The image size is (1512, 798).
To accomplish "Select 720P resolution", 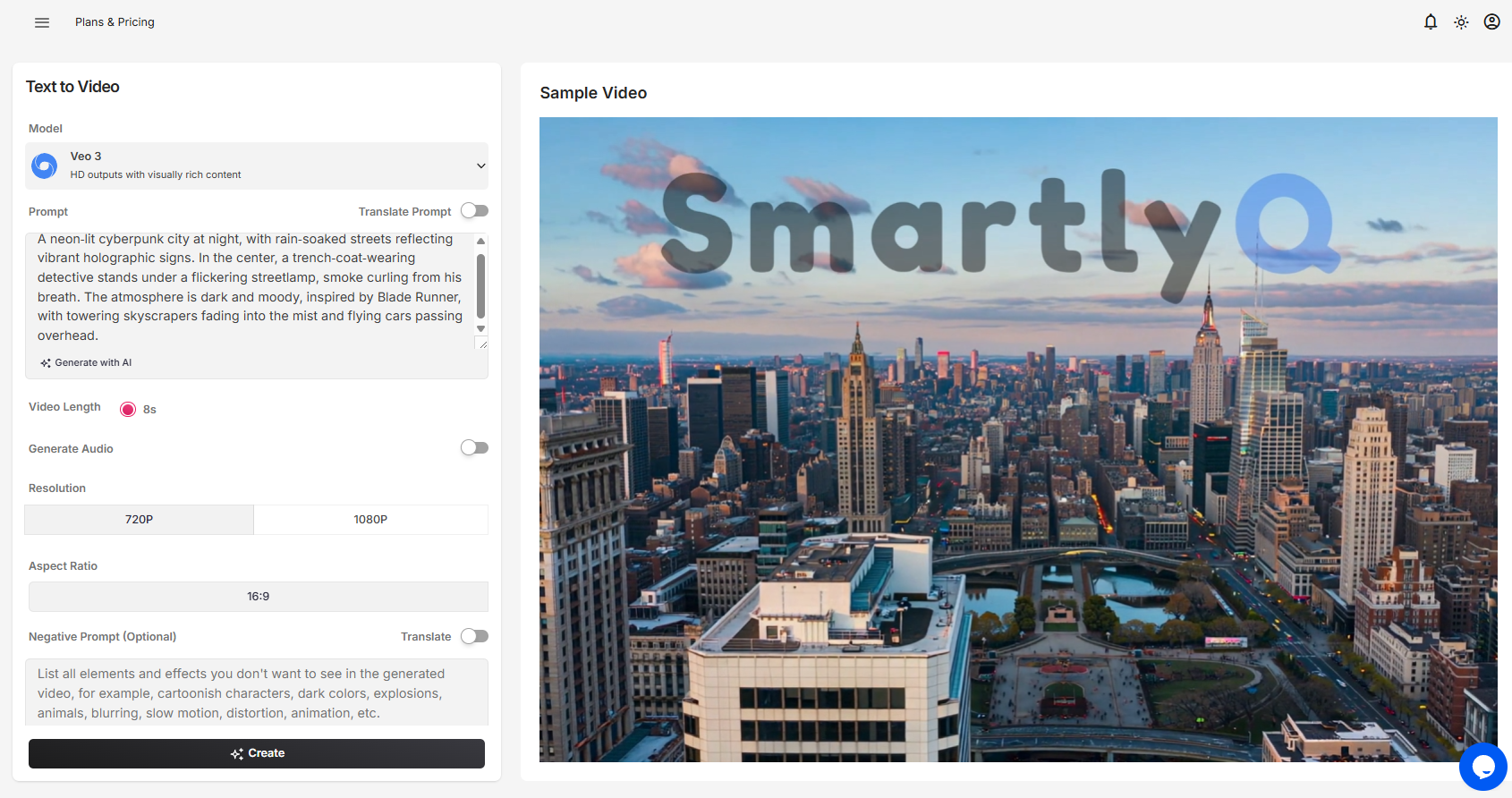I will (139, 520).
